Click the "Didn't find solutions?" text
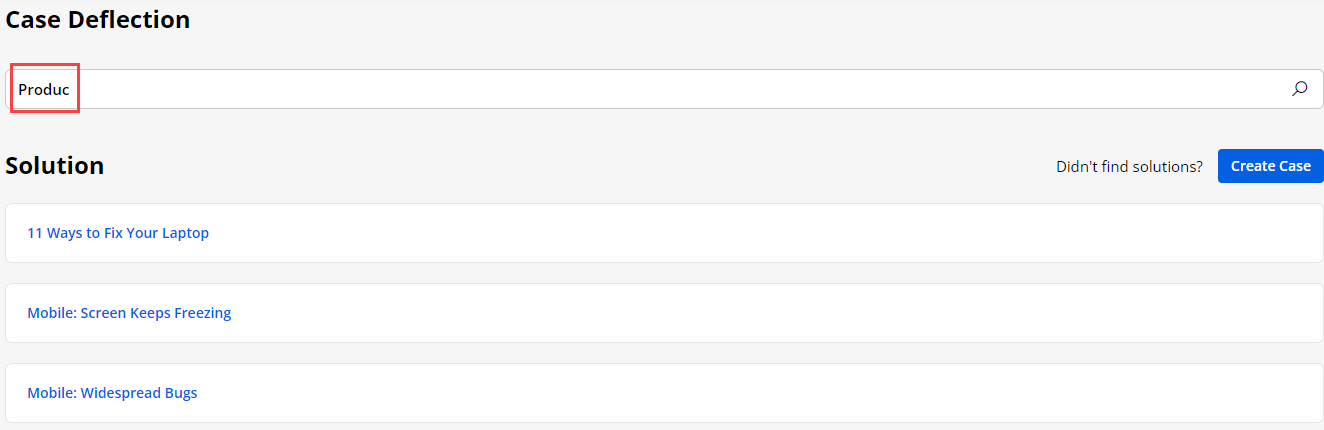Screen dimensions: 1324x430 1129,167
